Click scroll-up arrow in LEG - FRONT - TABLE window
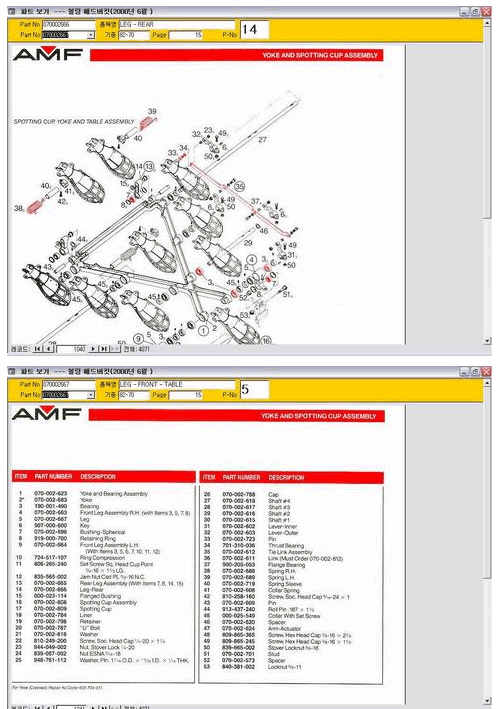Screen dimensions: 504x709 click(x=487, y=383)
